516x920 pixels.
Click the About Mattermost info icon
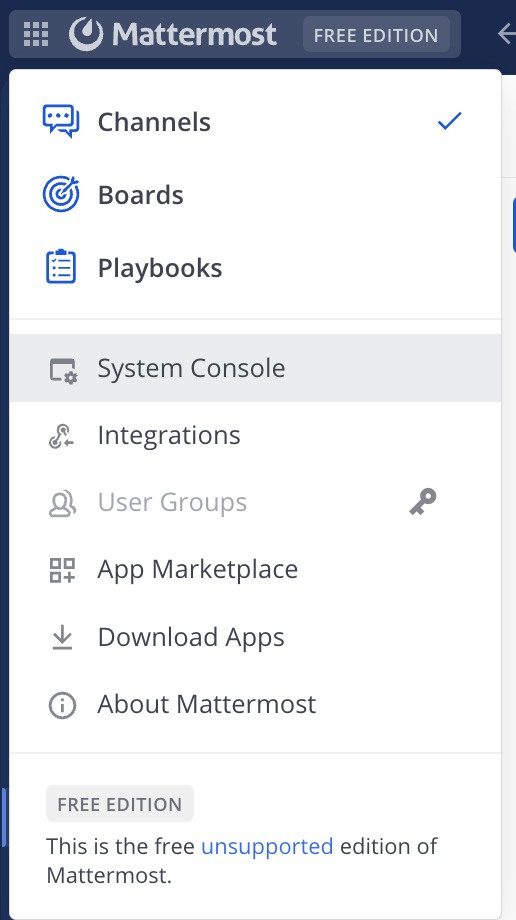coord(62,705)
